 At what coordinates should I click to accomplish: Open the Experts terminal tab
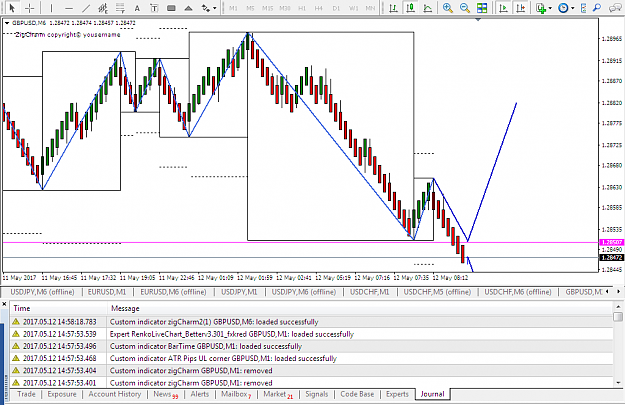click(397, 394)
